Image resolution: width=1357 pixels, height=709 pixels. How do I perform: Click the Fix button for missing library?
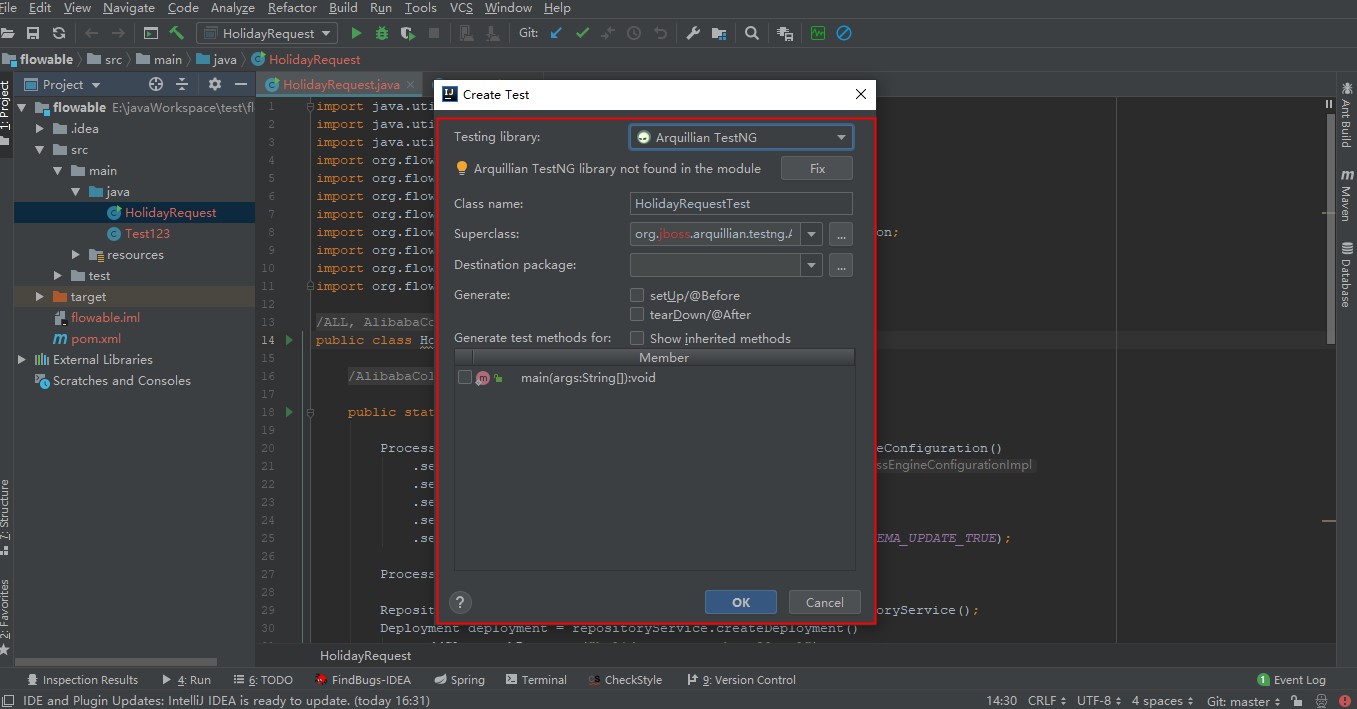[817, 168]
